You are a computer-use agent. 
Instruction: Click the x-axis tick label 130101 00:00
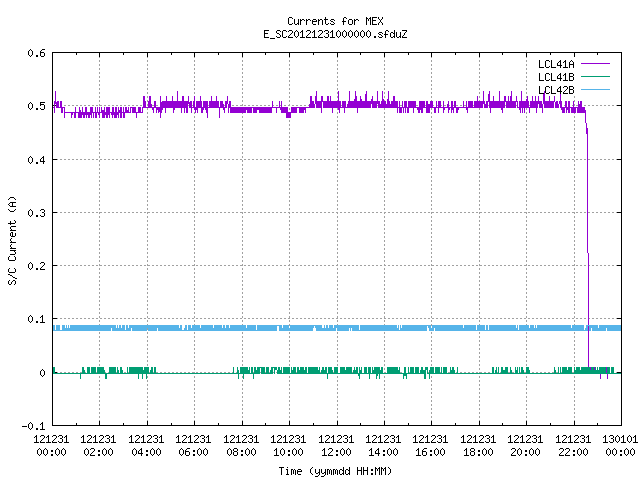(x=620, y=445)
